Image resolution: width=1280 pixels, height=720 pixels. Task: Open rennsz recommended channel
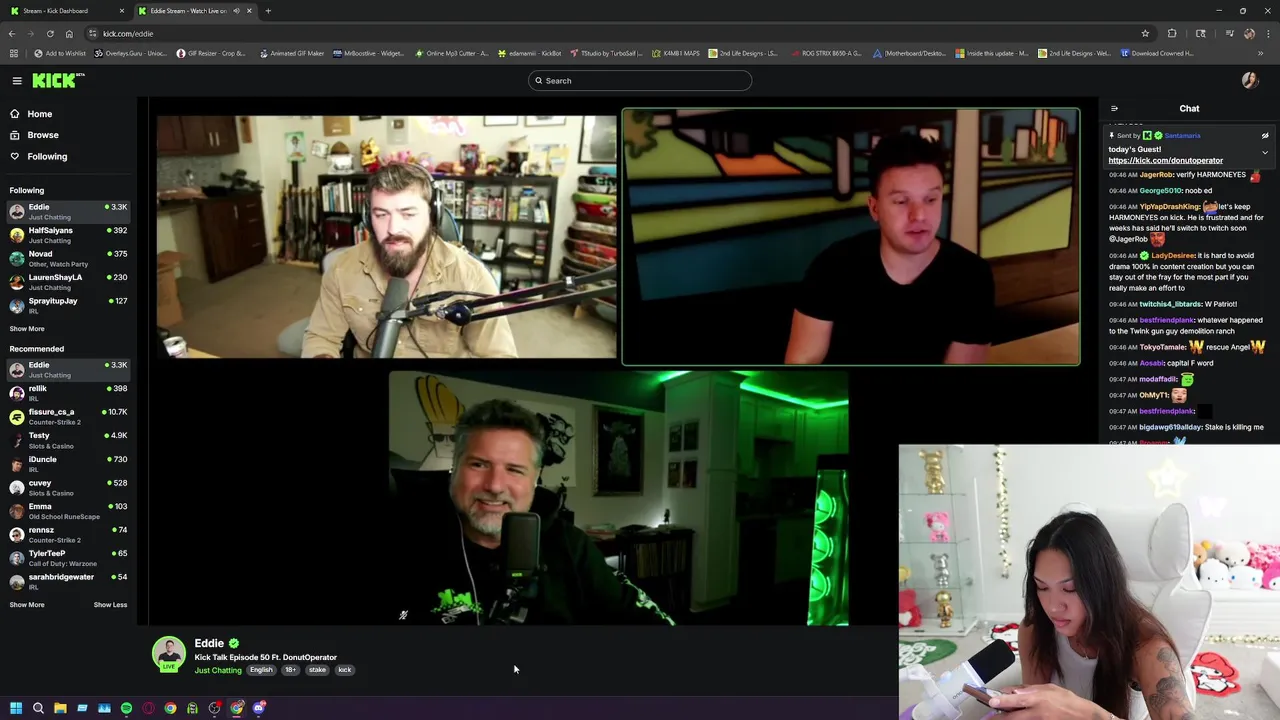coord(68,534)
